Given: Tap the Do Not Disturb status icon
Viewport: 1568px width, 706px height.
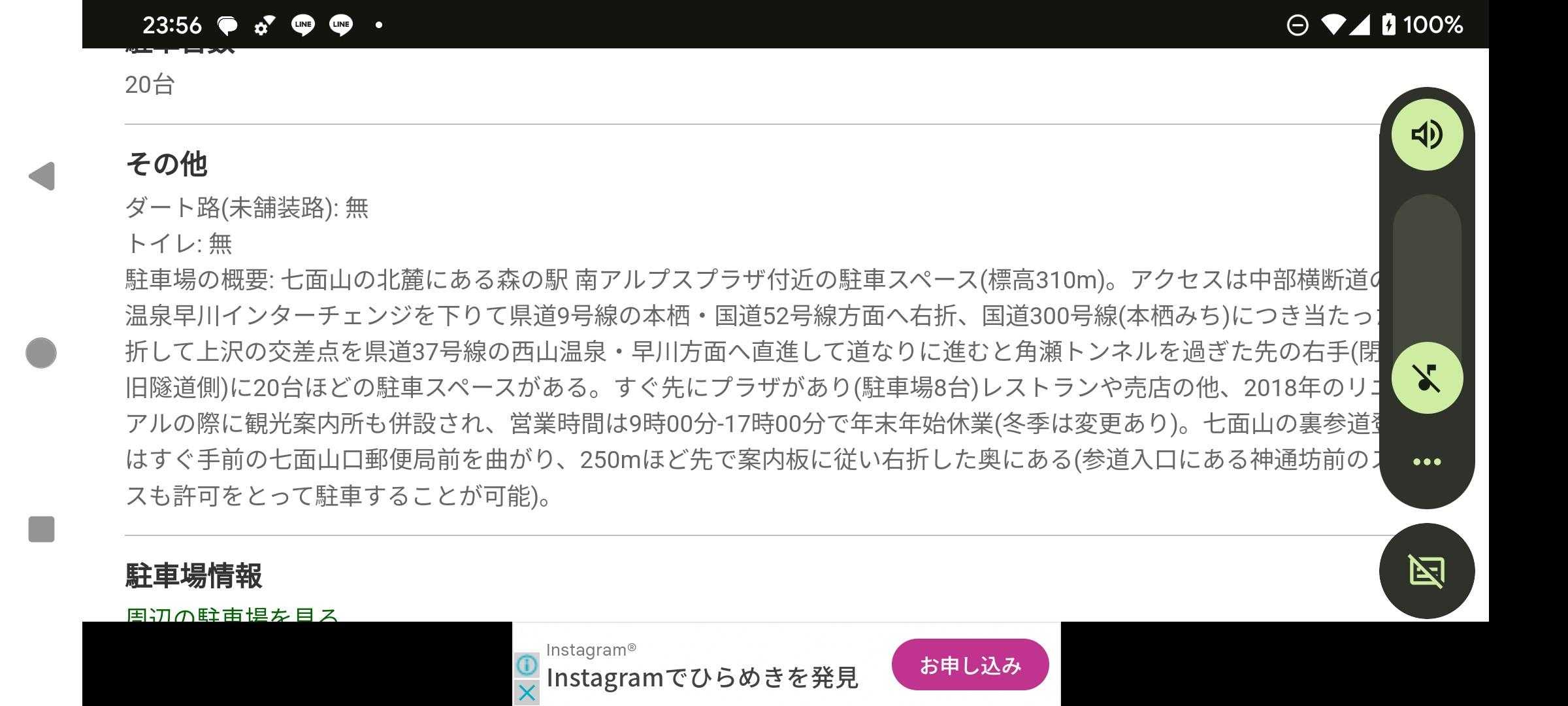Looking at the screenshot, I should coord(1298,25).
